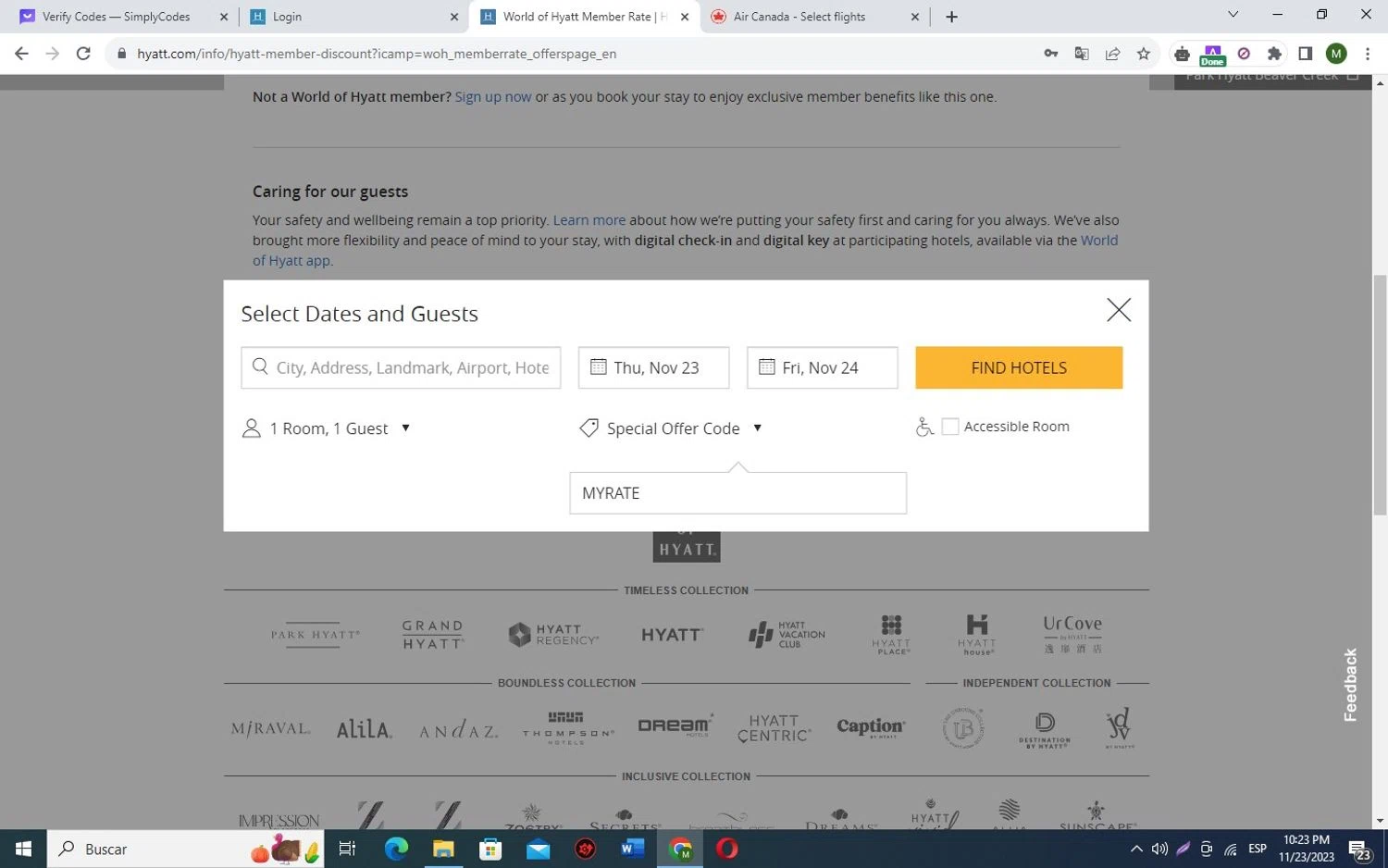Click the guest person icon
Viewport: 1388px width, 868px height.
coord(251,428)
